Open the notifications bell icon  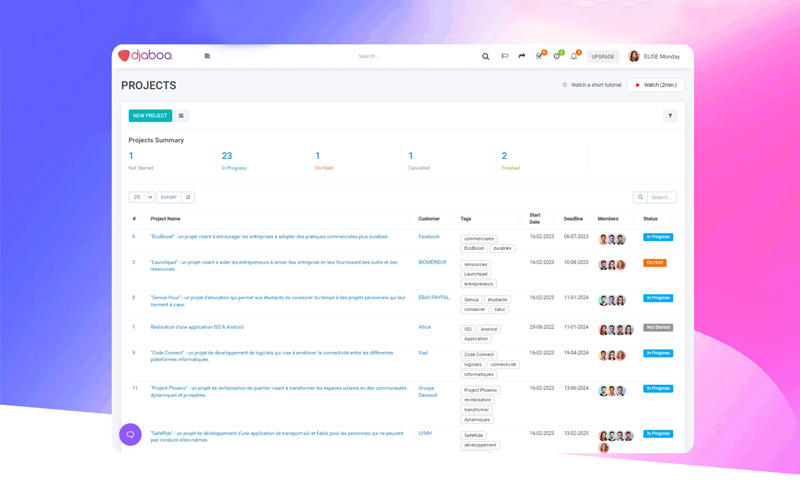coord(574,56)
